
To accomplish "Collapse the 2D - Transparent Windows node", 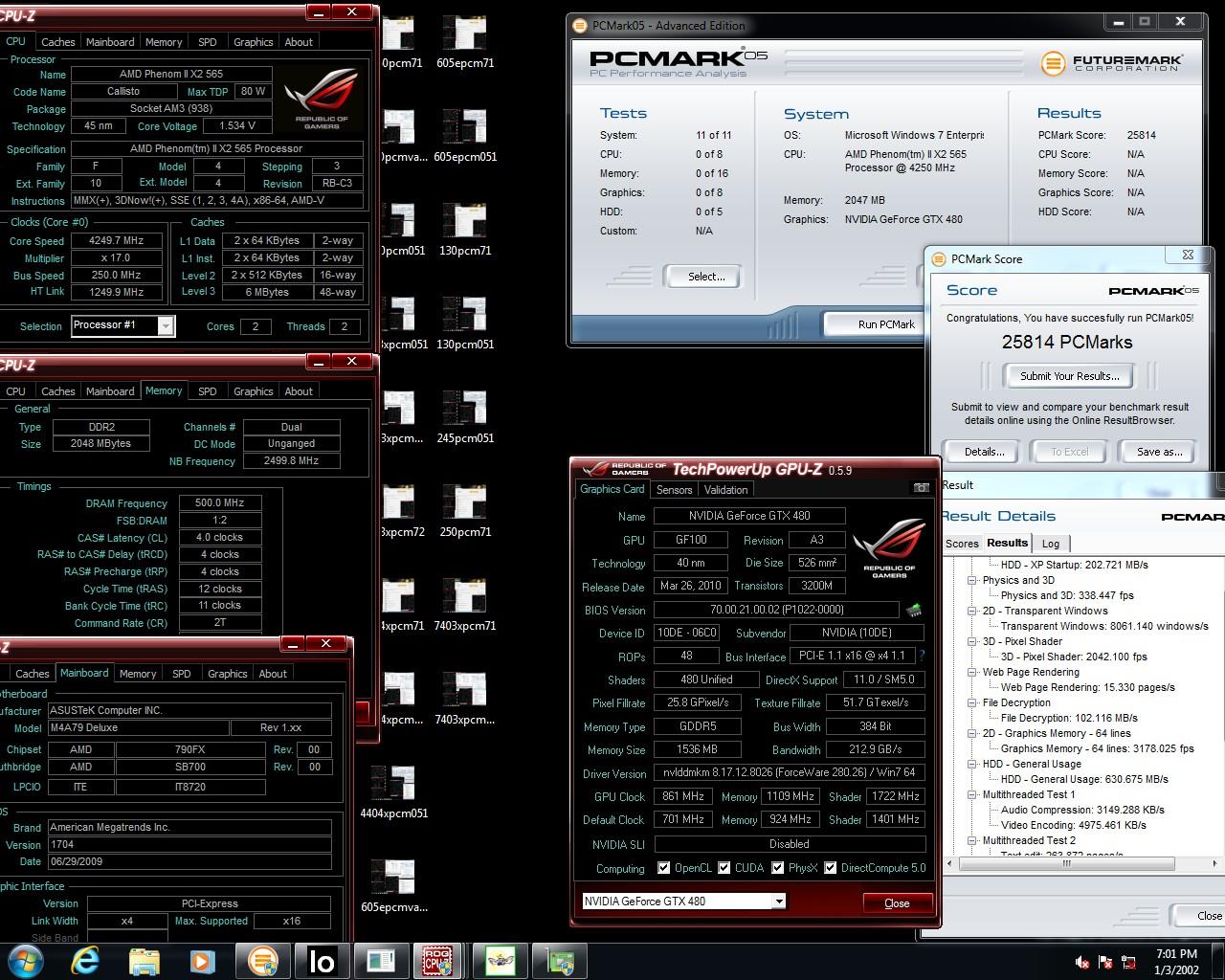I will [x=971, y=611].
